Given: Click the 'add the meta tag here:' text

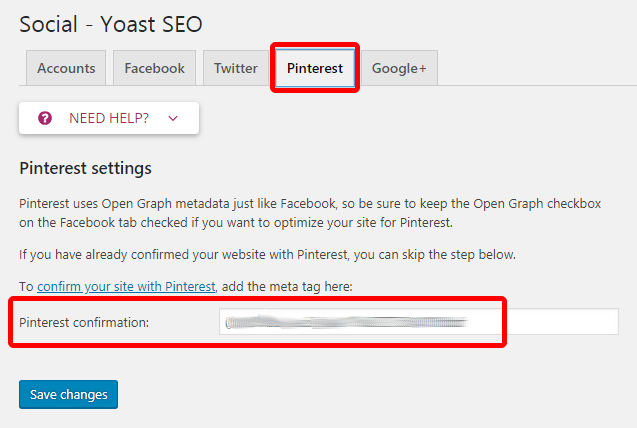Looking at the screenshot, I should (287, 287).
